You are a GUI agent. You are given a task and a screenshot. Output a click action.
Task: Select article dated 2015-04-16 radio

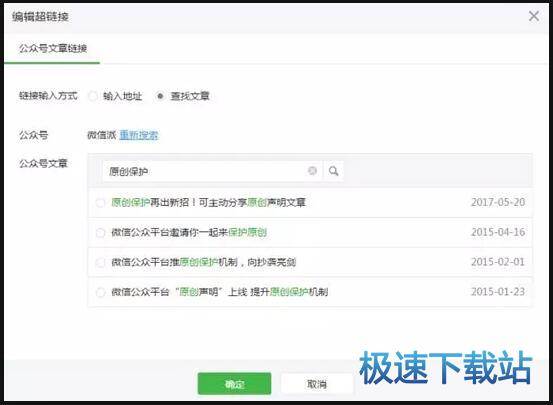100,233
